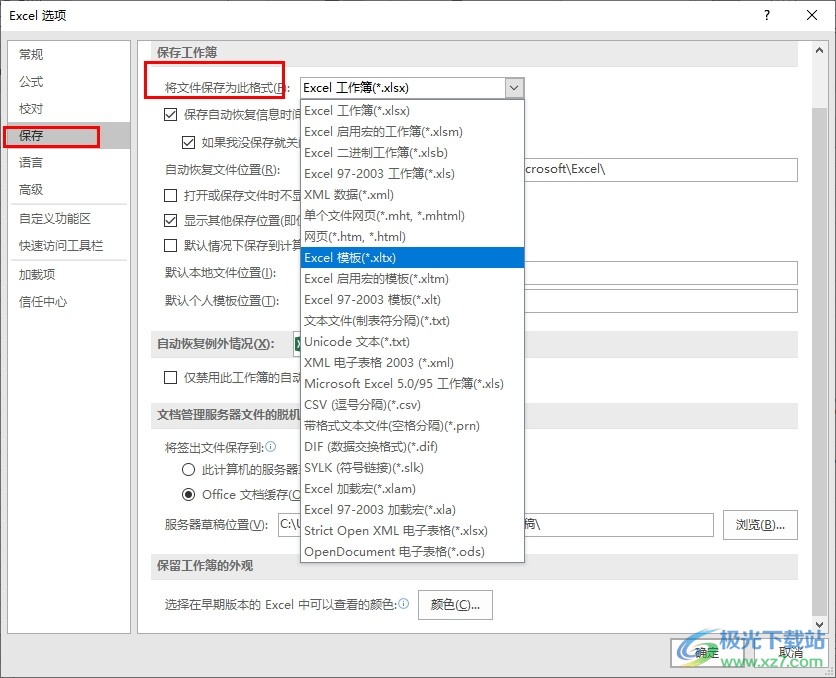Open 常规 category in sidebar

pos(69,54)
